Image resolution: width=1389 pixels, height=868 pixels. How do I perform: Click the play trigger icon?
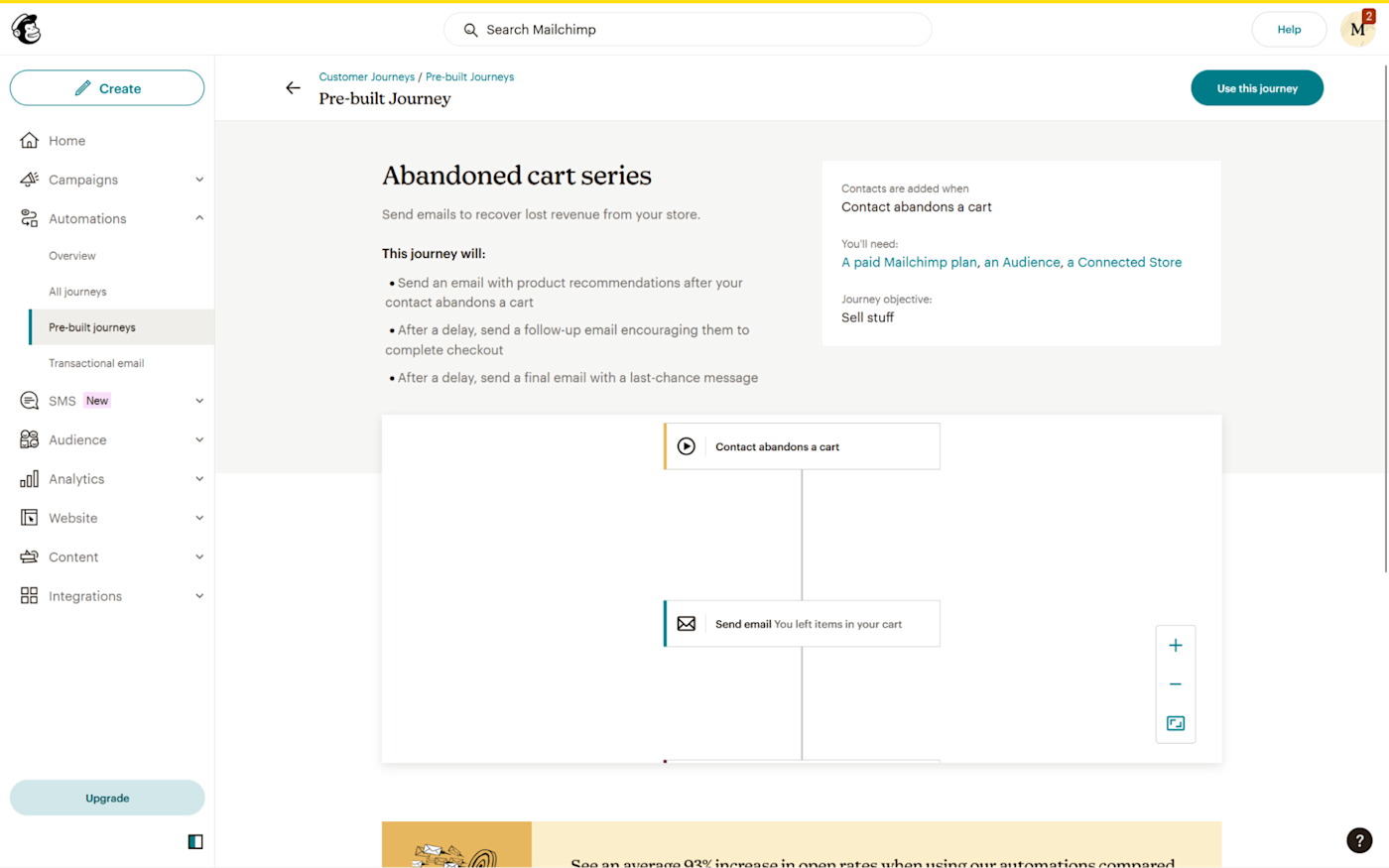click(687, 446)
